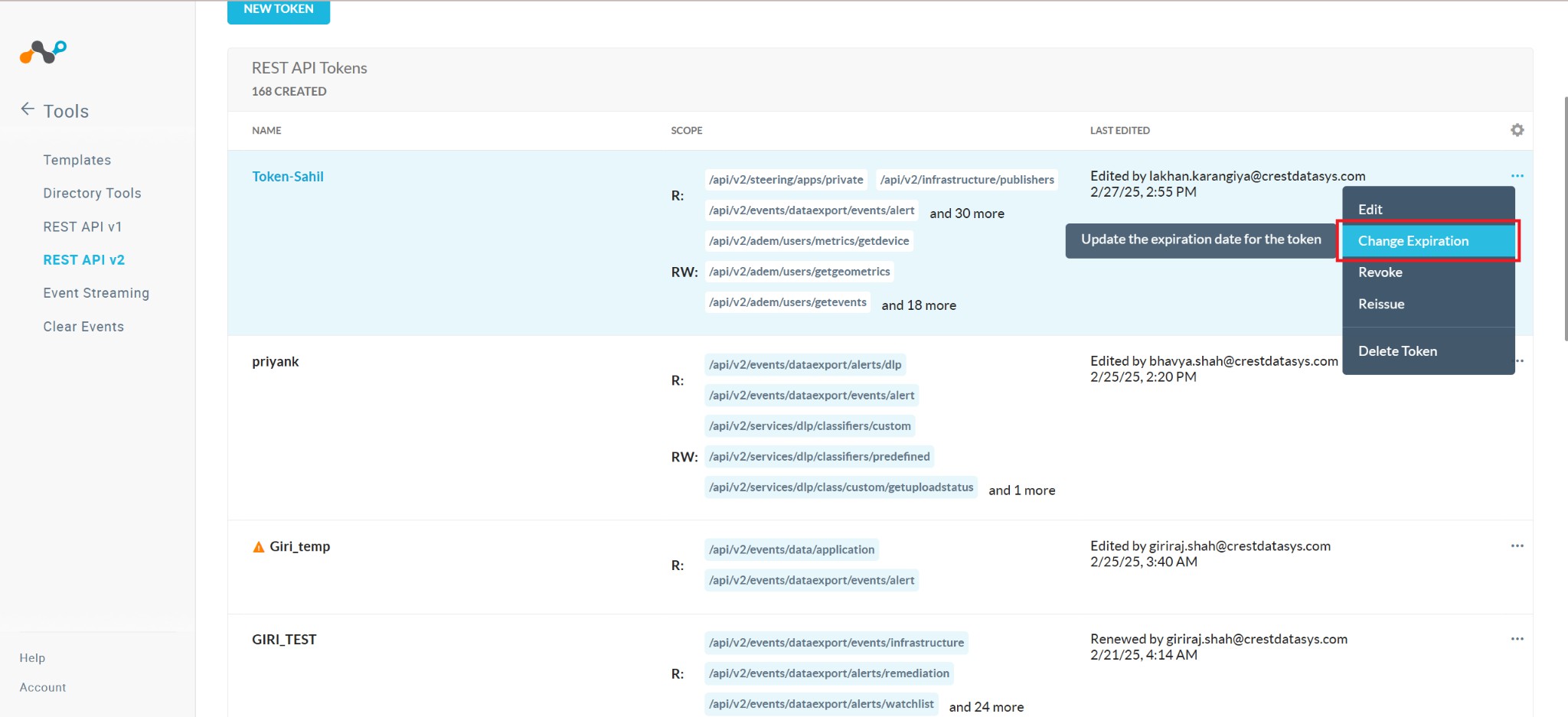
Task: Open the GIRI_TEST row three-dots menu
Action: point(1517,639)
